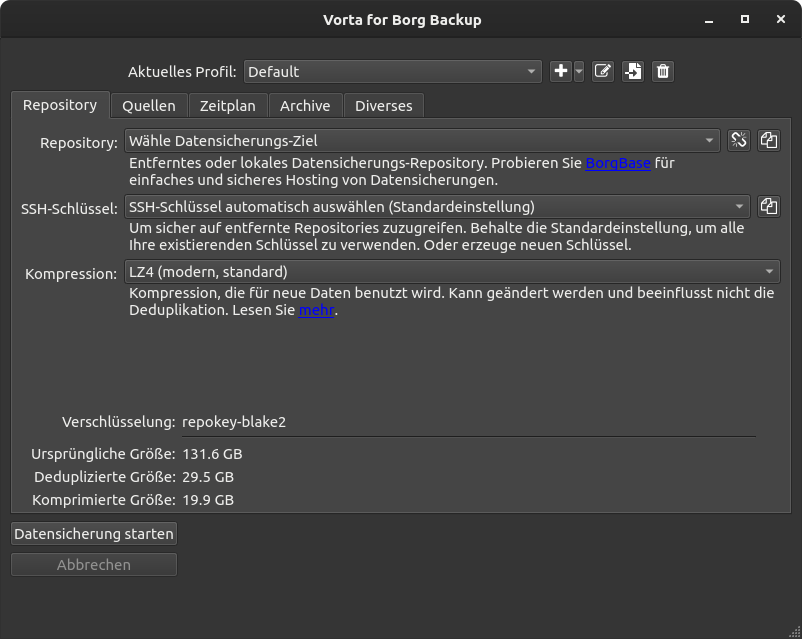This screenshot has width=802, height=639.
Task: Export profile using the file arrow icon
Action: point(633,71)
